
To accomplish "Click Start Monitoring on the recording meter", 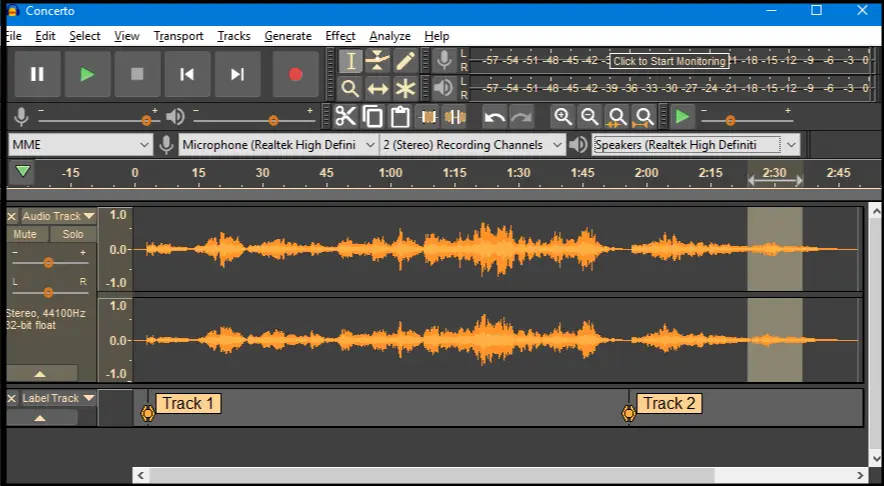I will coord(669,61).
